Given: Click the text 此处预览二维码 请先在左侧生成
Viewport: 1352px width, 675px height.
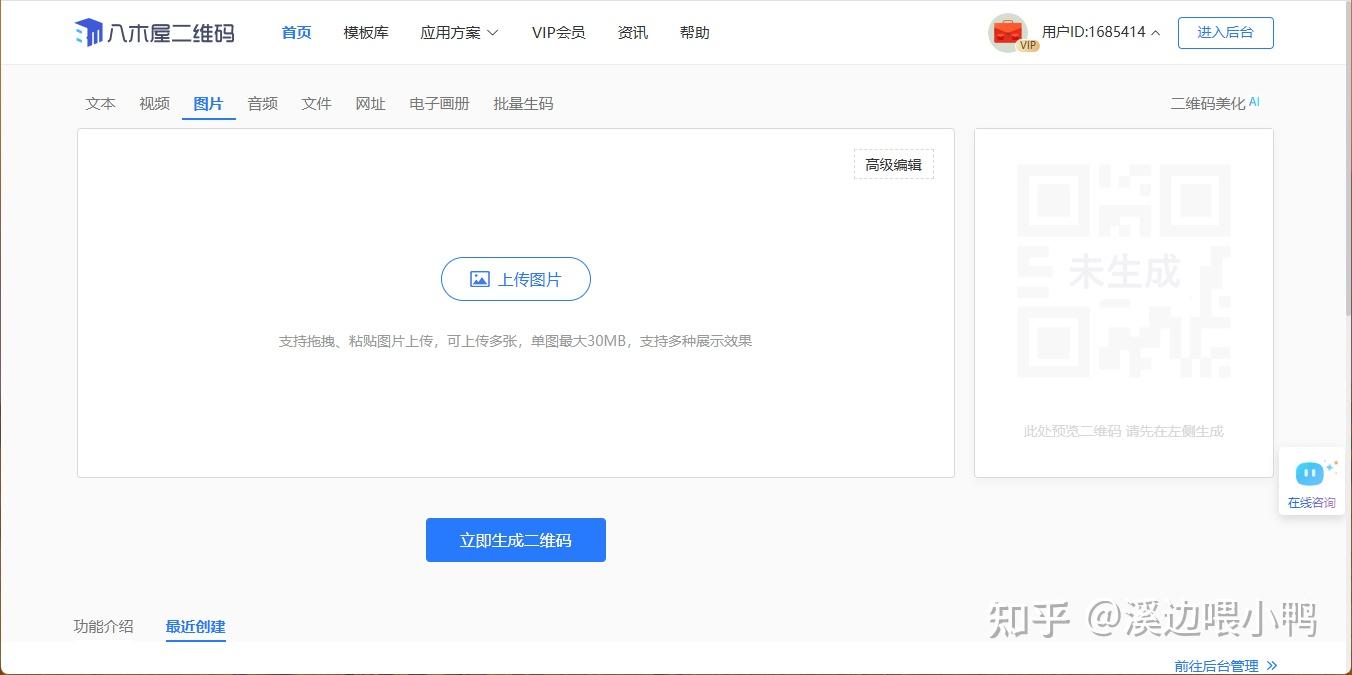Looking at the screenshot, I should [1124, 431].
